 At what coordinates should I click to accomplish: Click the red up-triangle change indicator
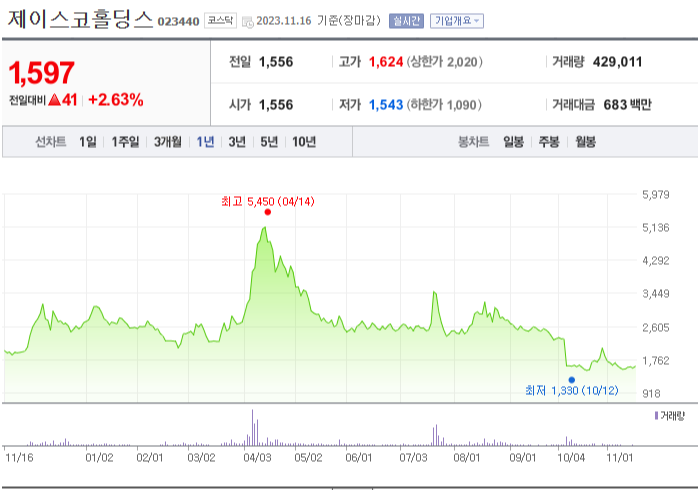coord(54,100)
